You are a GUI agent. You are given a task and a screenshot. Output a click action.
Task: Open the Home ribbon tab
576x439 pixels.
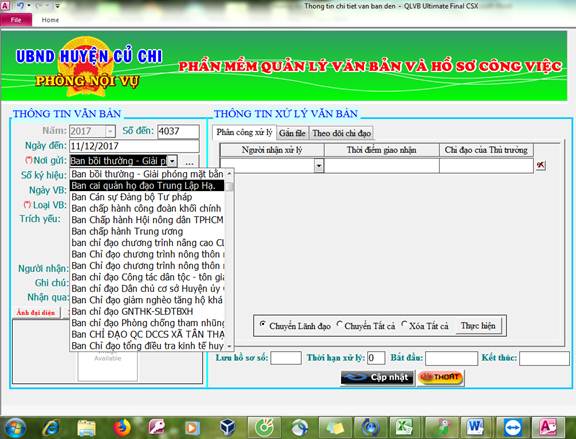(x=50, y=20)
